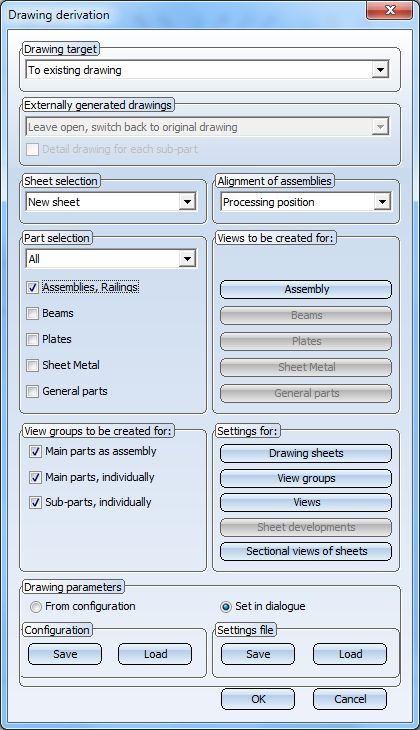This screenshot has height=730, width=420.
Task: Save the Configuration
Action: tap(65, 654)
